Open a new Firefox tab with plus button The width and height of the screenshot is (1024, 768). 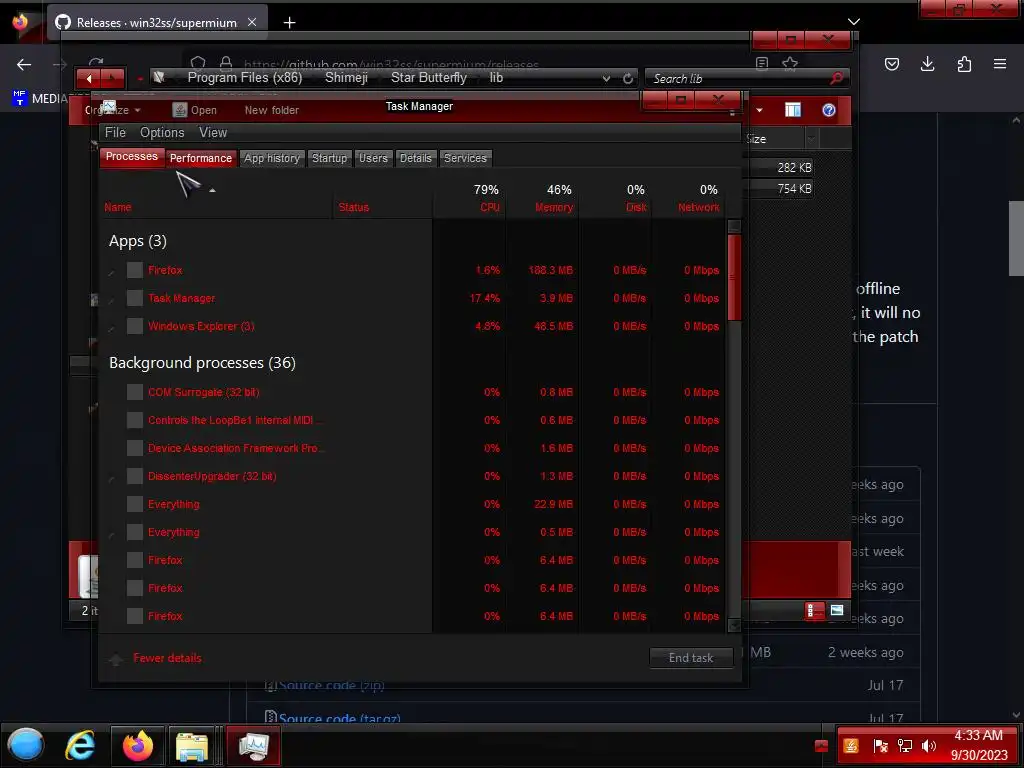pyautogui.click(x=289, y=23)
